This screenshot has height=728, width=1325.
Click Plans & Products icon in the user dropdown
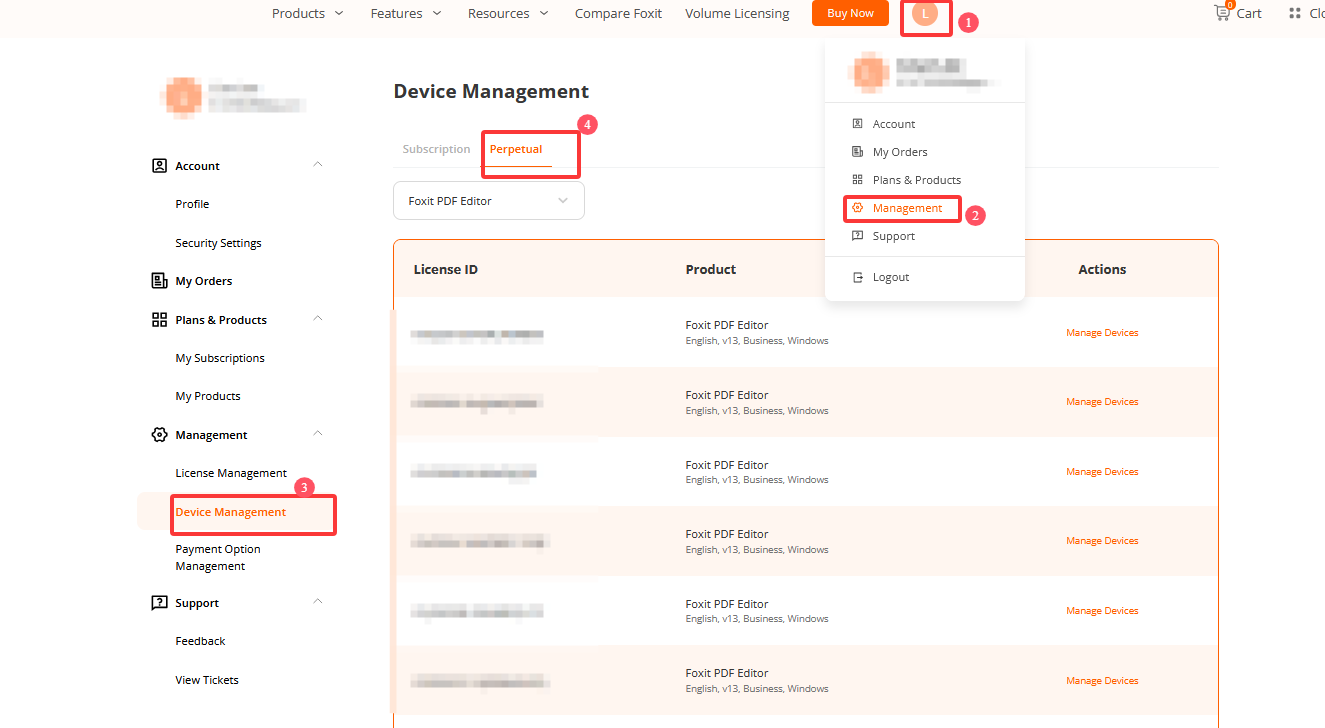(x=857, y=180)
